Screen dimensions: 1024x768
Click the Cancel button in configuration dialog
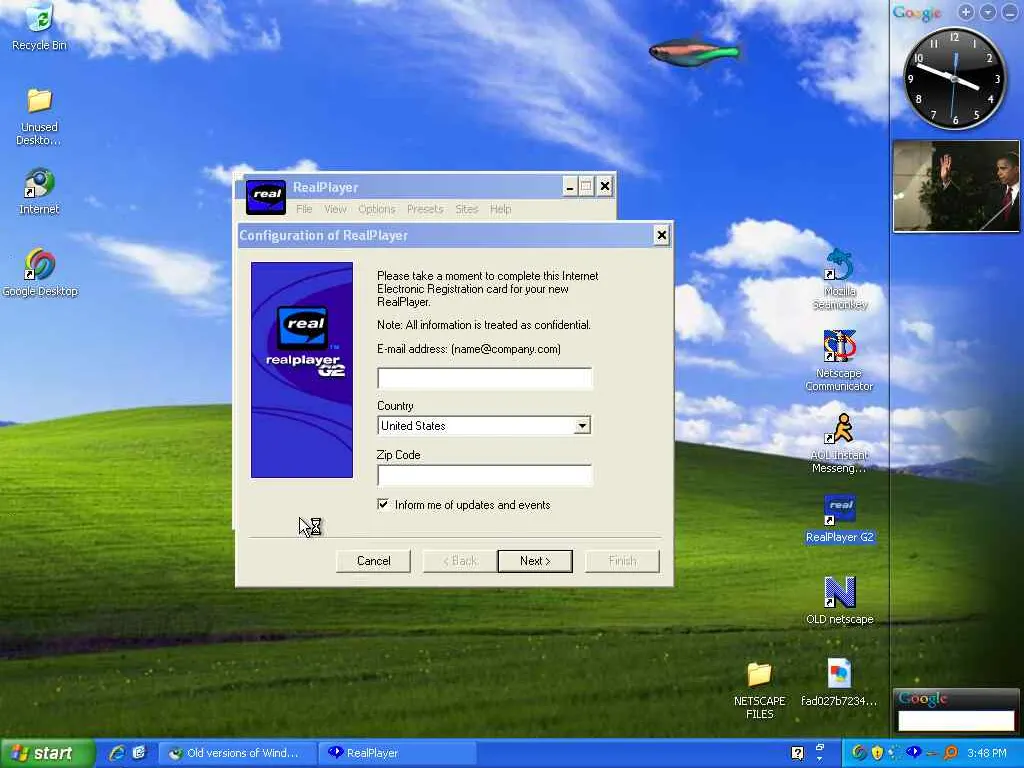(x=374, y=561)
